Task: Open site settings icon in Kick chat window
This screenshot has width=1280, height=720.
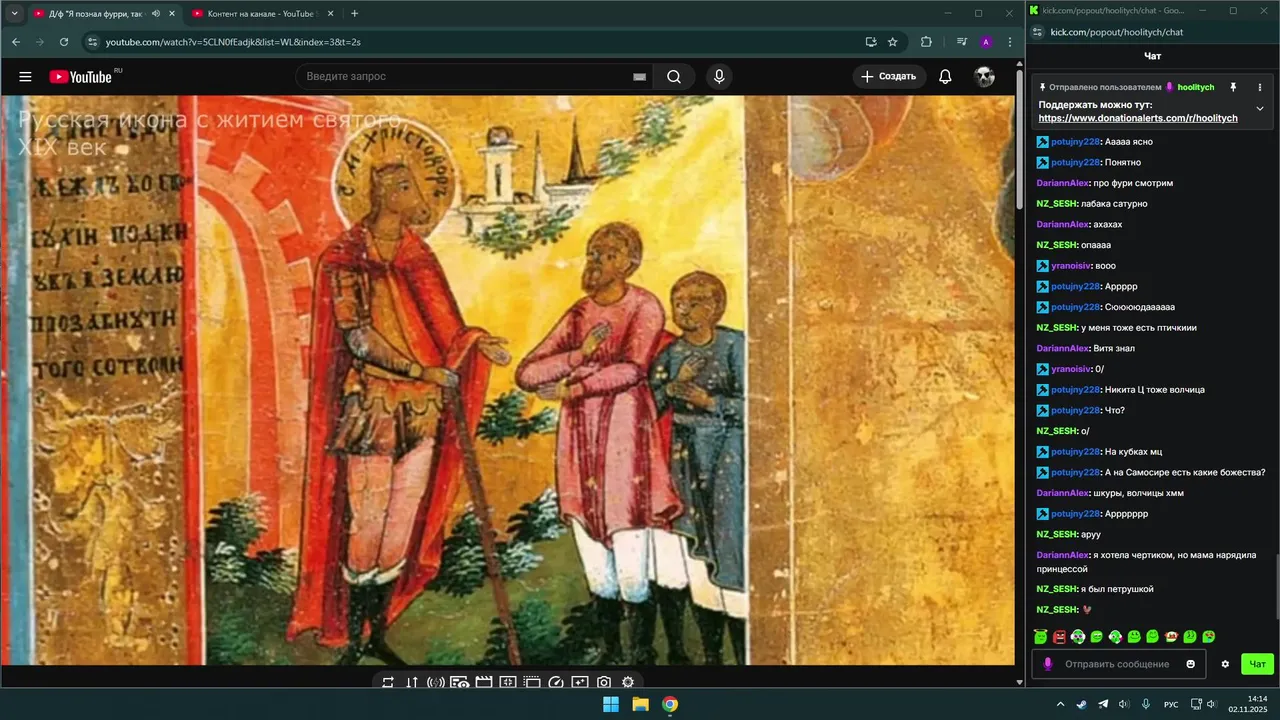Action: [1037, 32]
